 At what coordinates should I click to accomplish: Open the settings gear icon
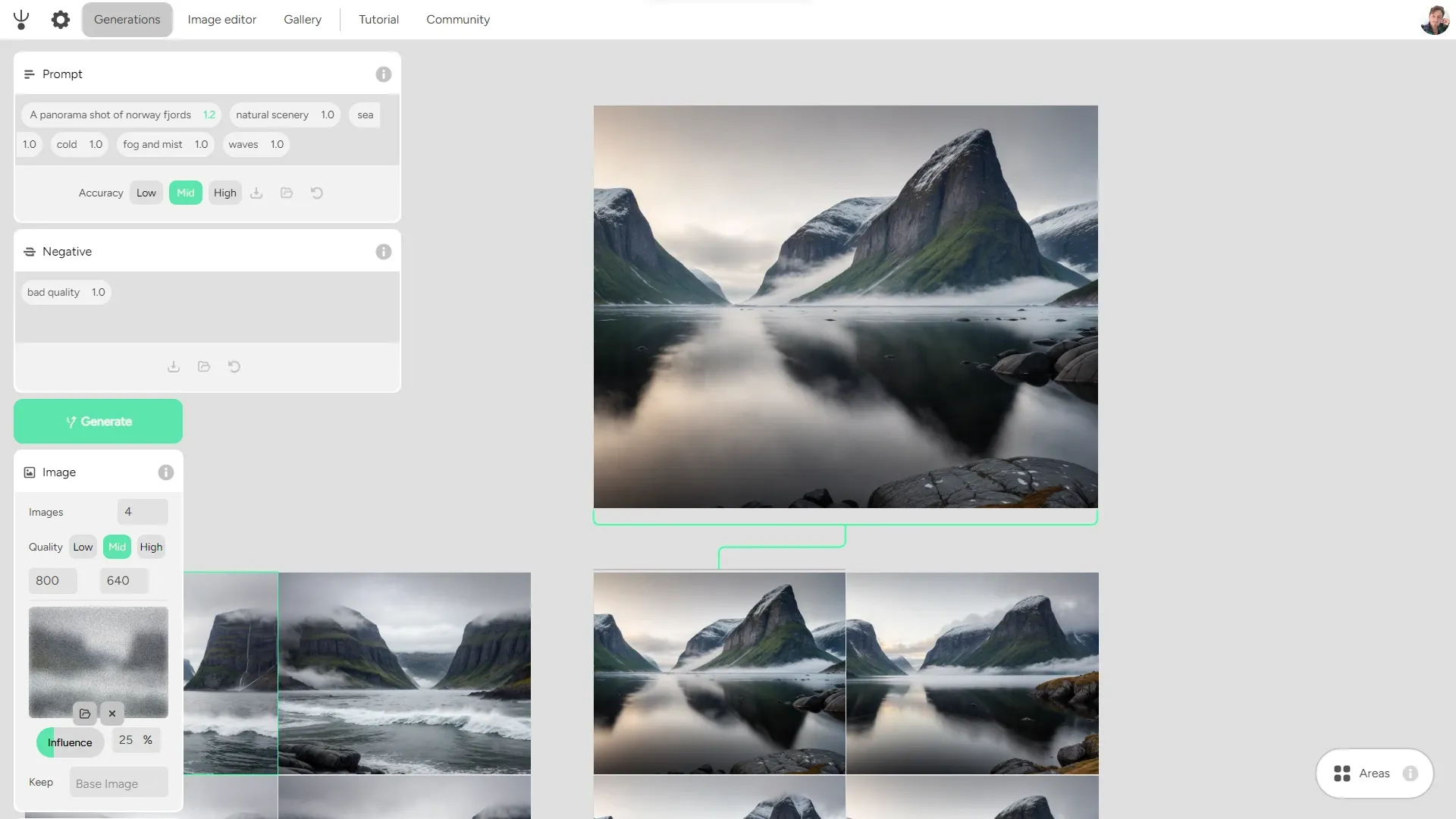pyautogui.click(x=61, y=20)
